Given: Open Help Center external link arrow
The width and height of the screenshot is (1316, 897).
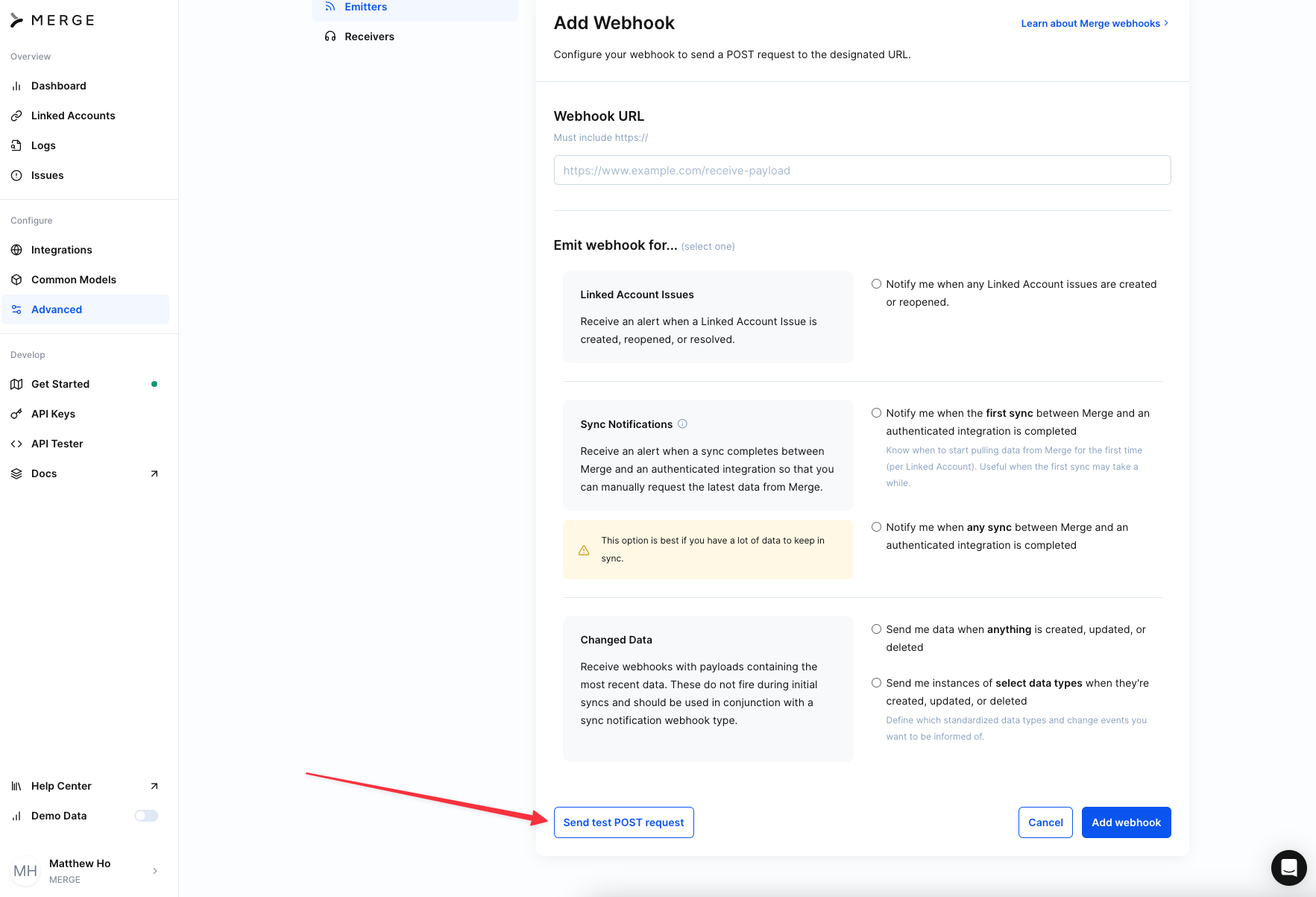Looking at the screenshot, I should point(154,786).
